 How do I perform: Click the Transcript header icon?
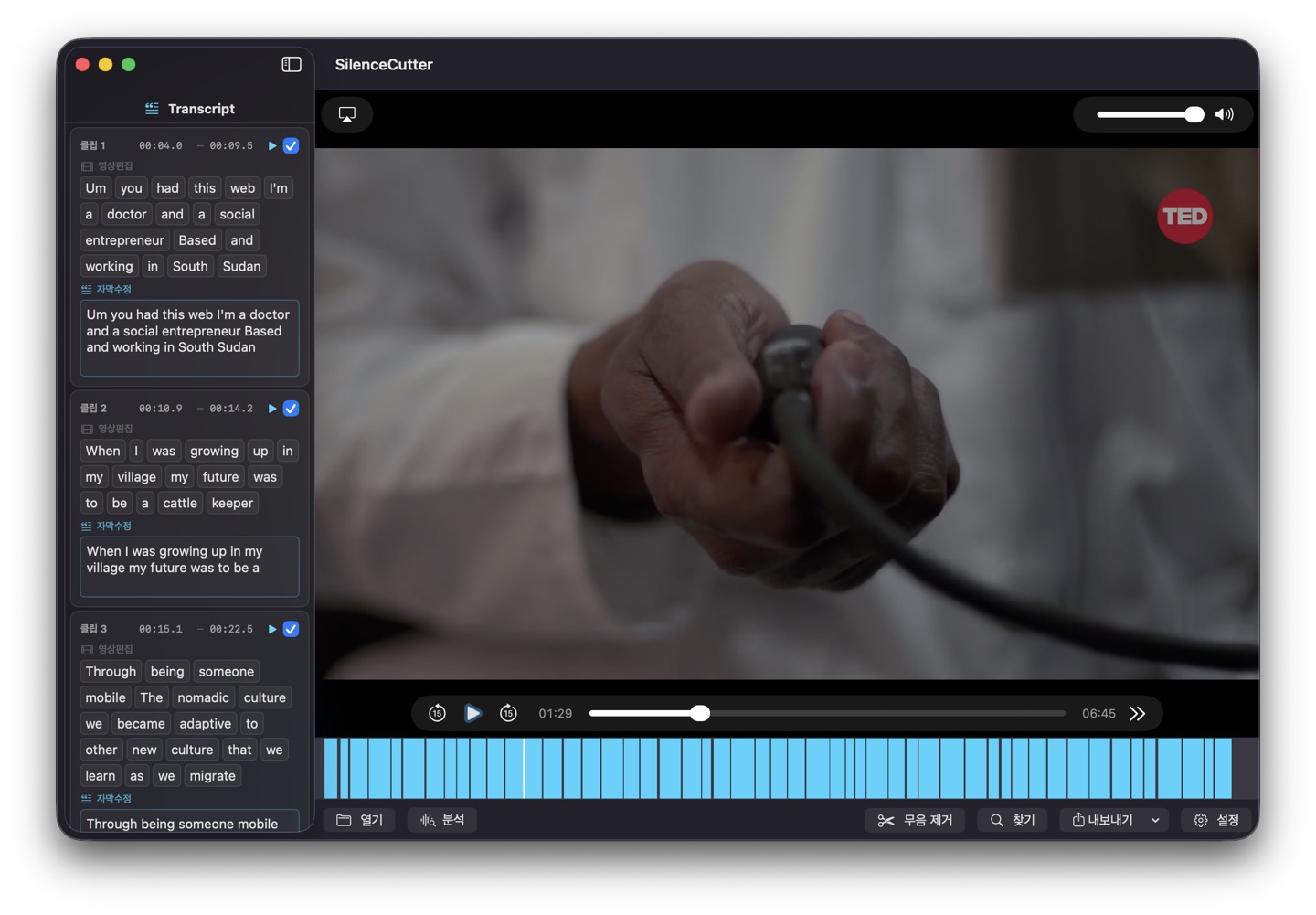tap(152, 108)
